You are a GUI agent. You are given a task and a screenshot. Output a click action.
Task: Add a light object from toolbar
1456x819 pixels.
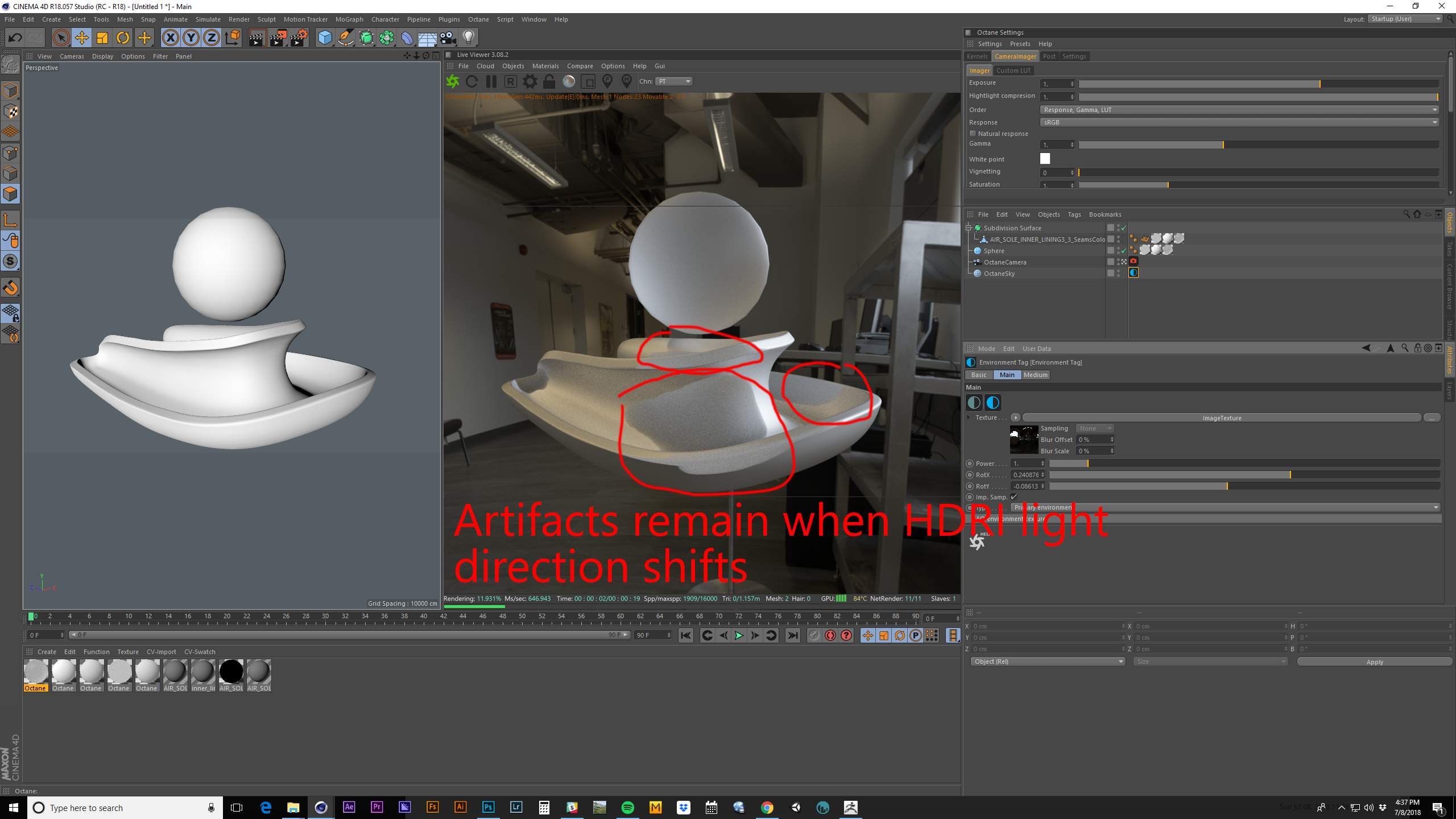[x=468, y=38]
